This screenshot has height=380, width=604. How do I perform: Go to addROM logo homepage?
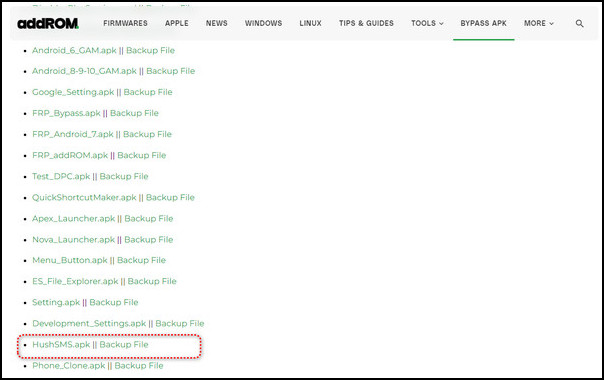coord(48,24)
